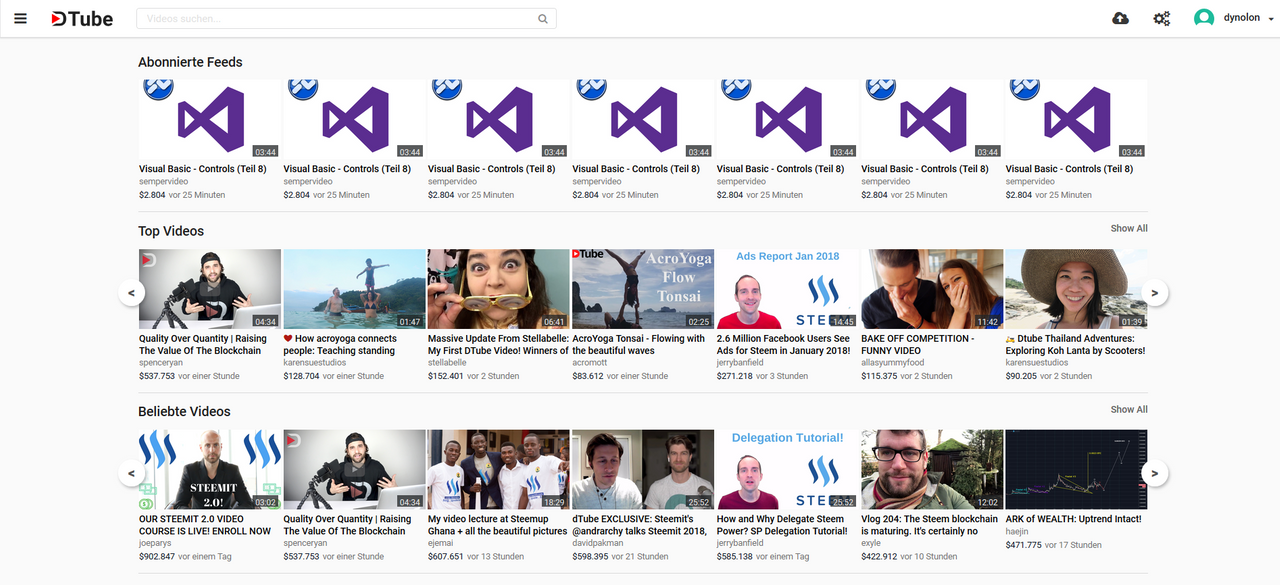This screenshot has height=585, width=1280.
Task: Play the Steemit 2.0 course thumbnail
Action: click(210, 470)
